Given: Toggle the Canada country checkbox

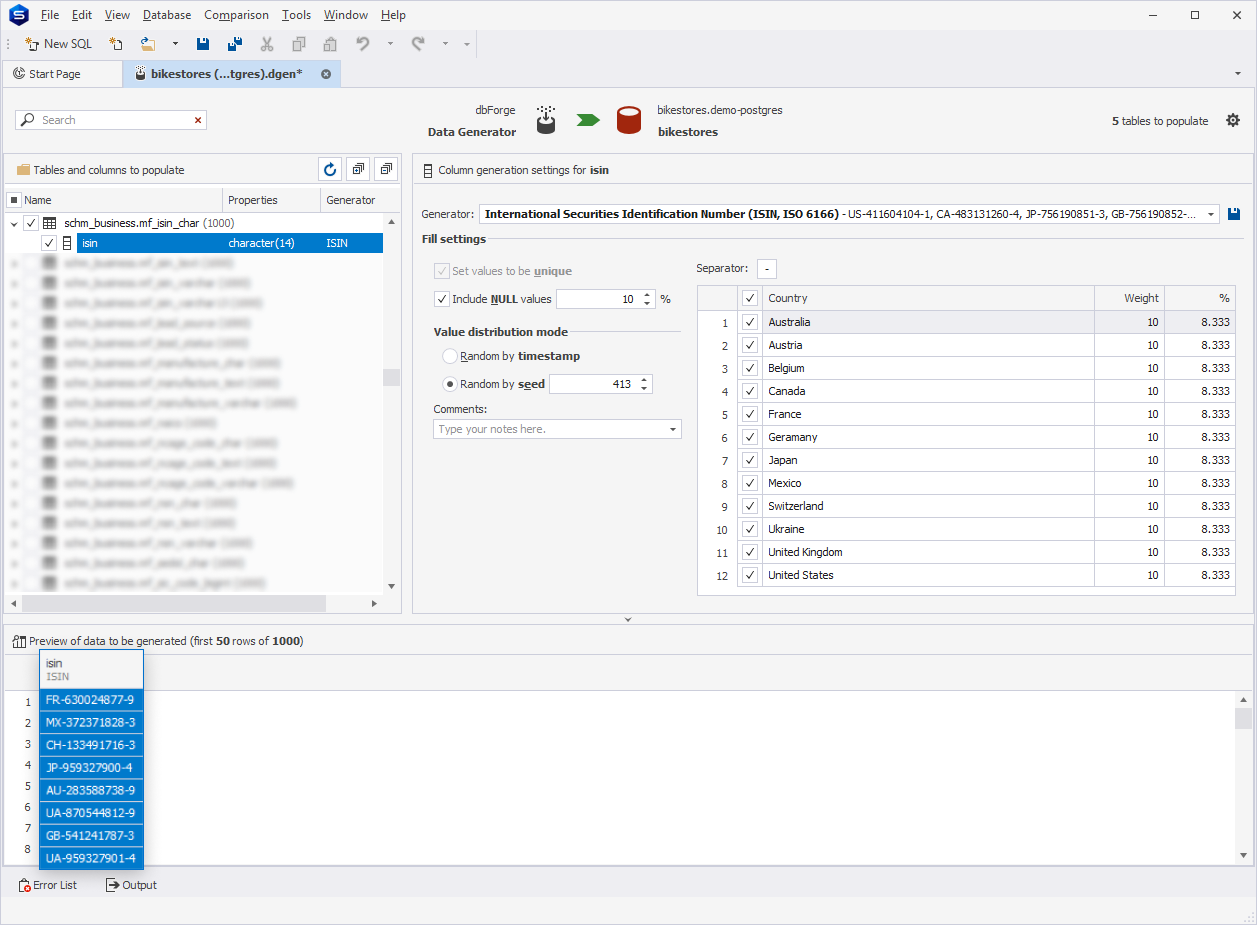Looking at the screenshot, I should pos(750,391).
